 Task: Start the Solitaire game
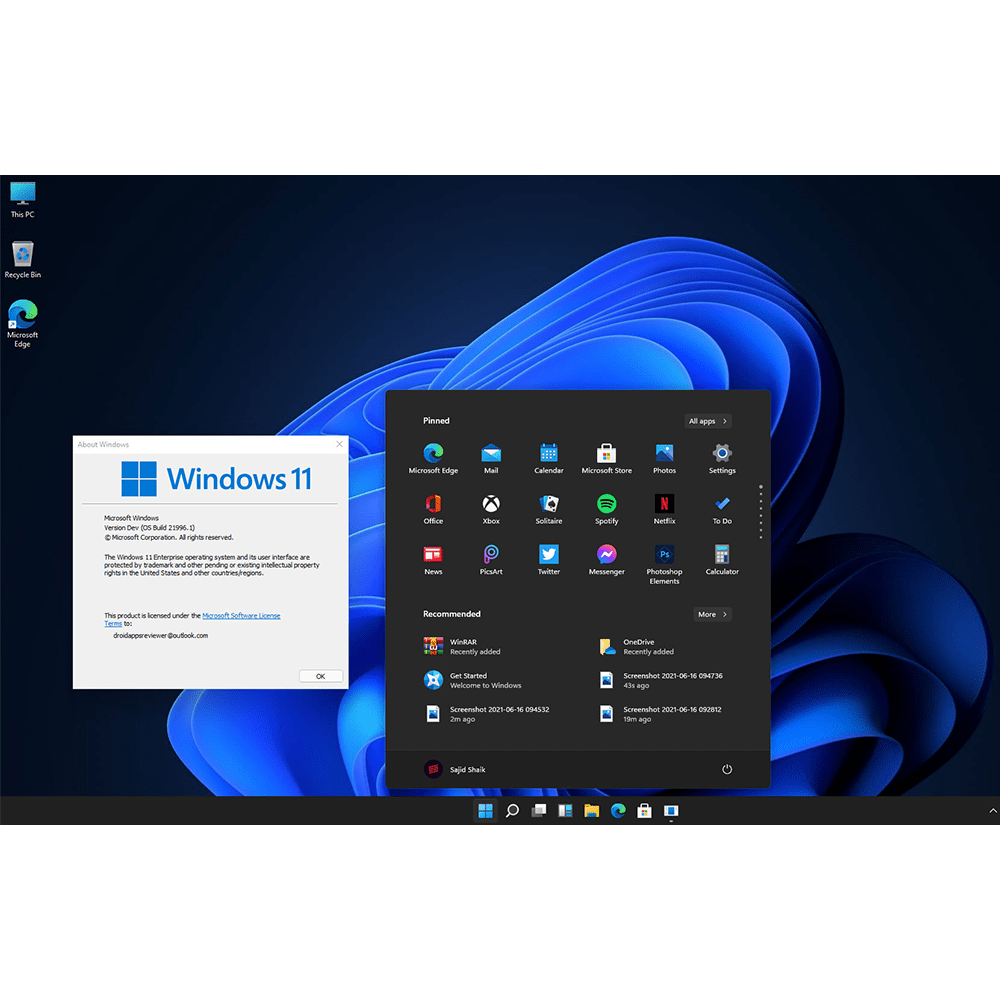pos(548,509)
